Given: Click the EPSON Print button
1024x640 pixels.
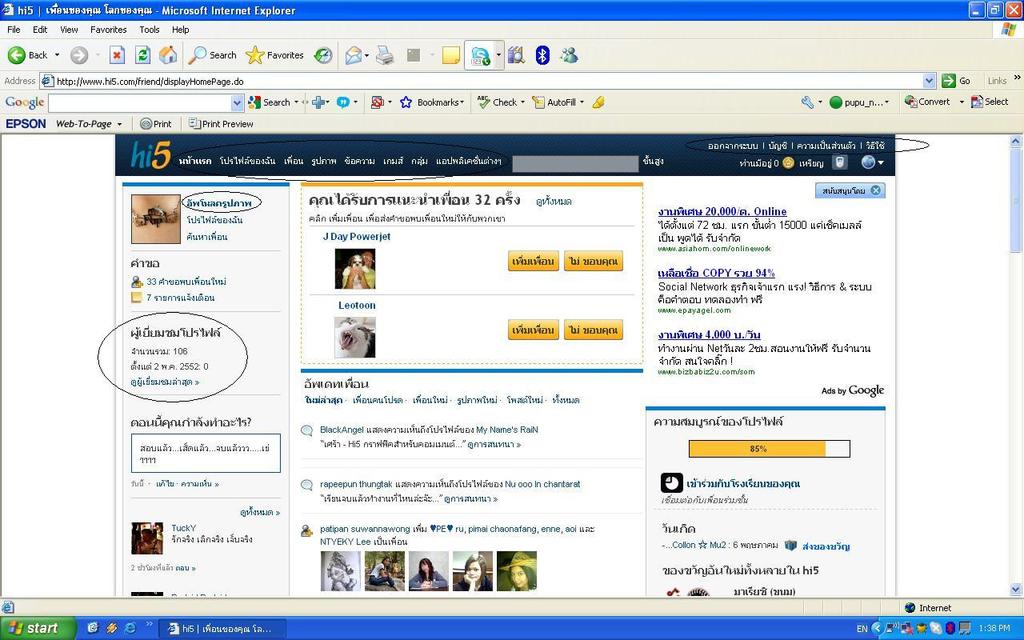Looking at the screenshot, I should 155,123.
